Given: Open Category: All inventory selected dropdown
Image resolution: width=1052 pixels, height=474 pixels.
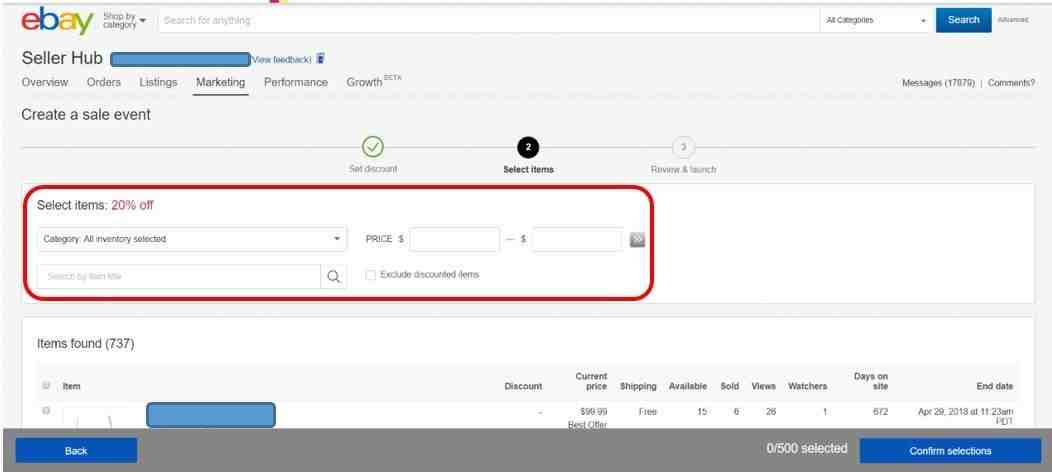Looking at the screenshot, I should [192, 239].
